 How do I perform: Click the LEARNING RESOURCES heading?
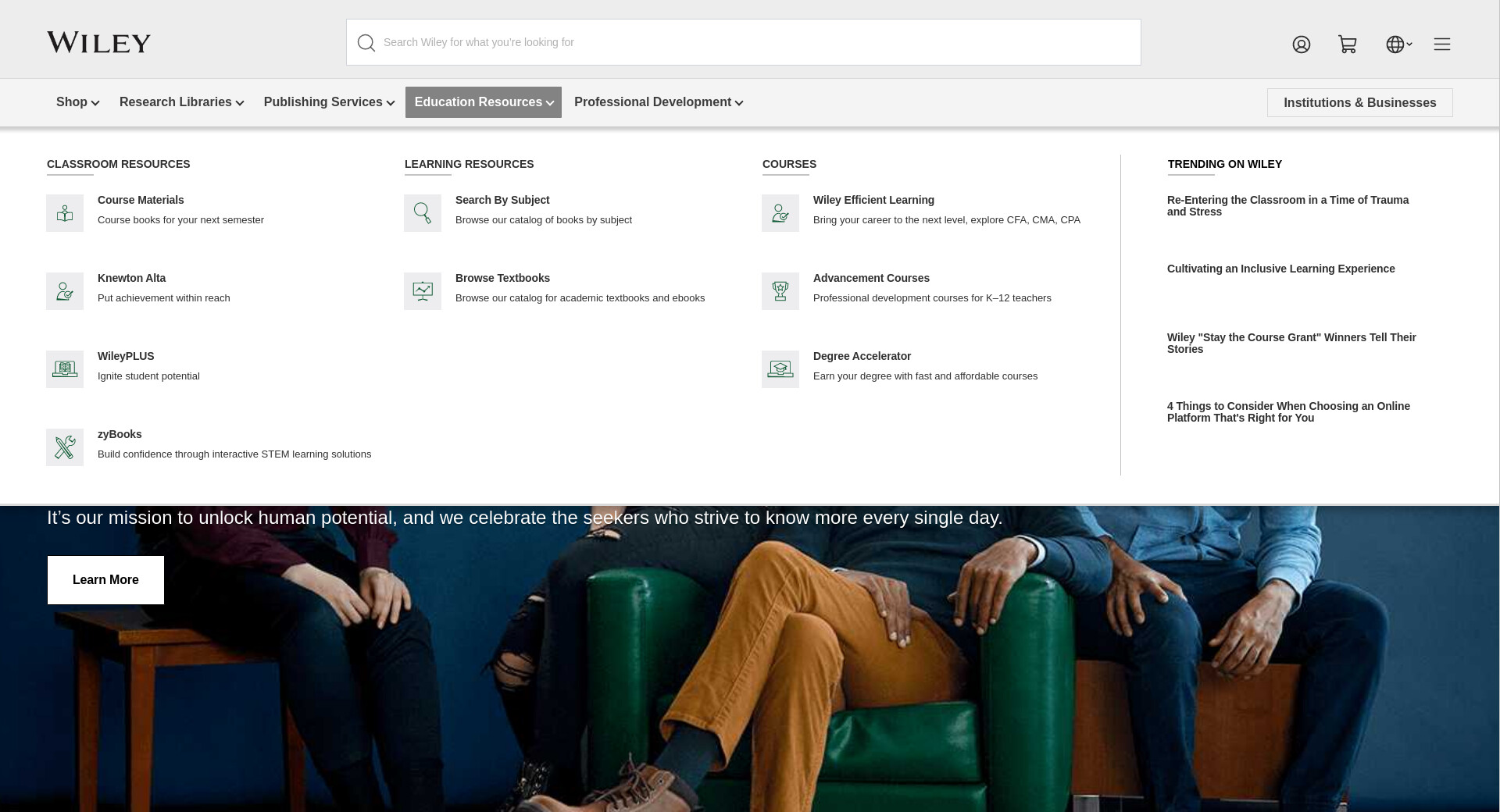pyautogui.click(x=470, y=164)
